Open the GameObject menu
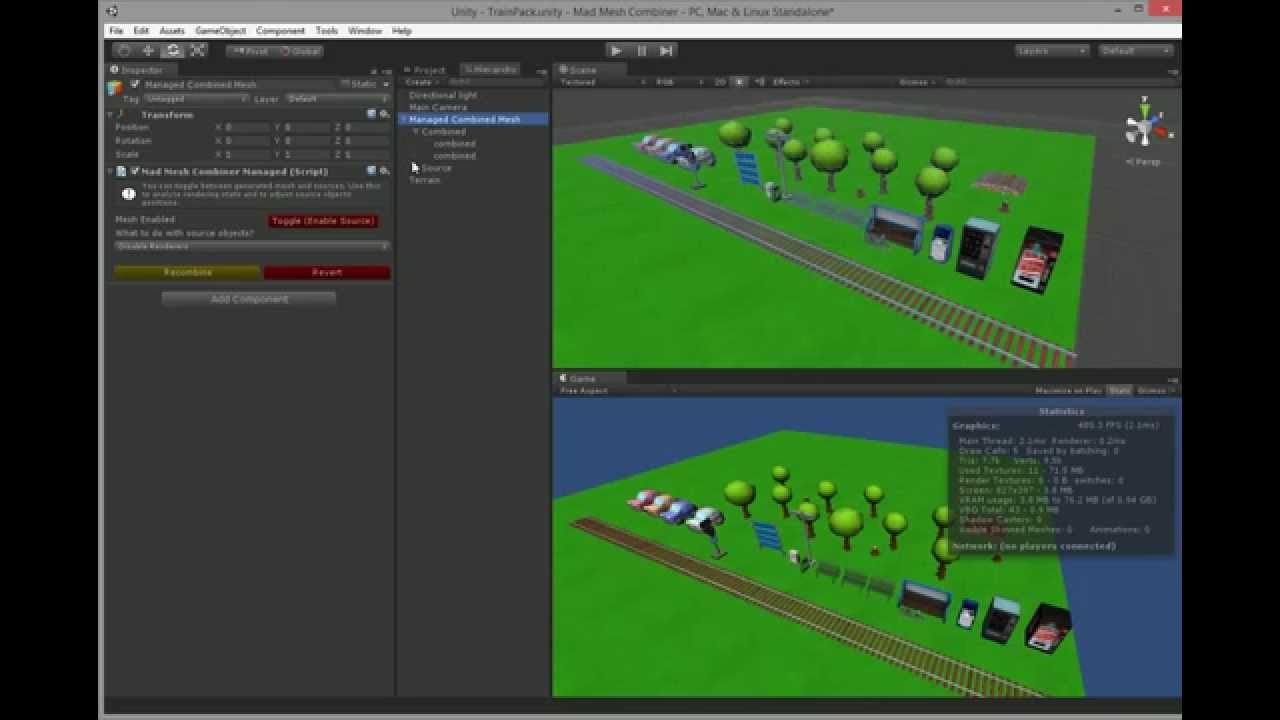This screenshot has width=1280, height=720. click(x=220, y=31)
